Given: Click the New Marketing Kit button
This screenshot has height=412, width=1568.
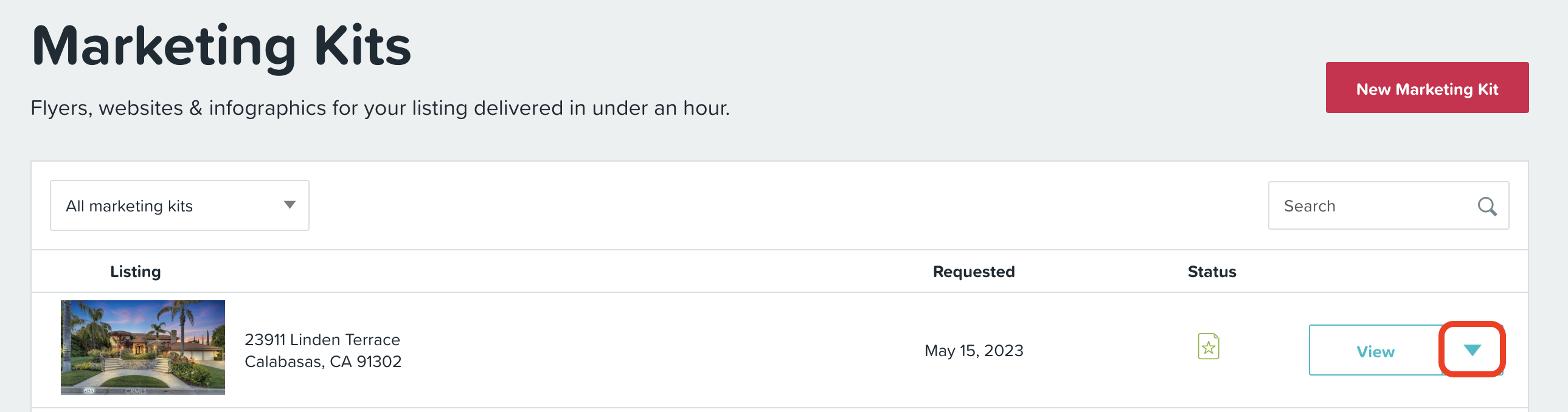Looking at the screenshot, I should 1427,88.
